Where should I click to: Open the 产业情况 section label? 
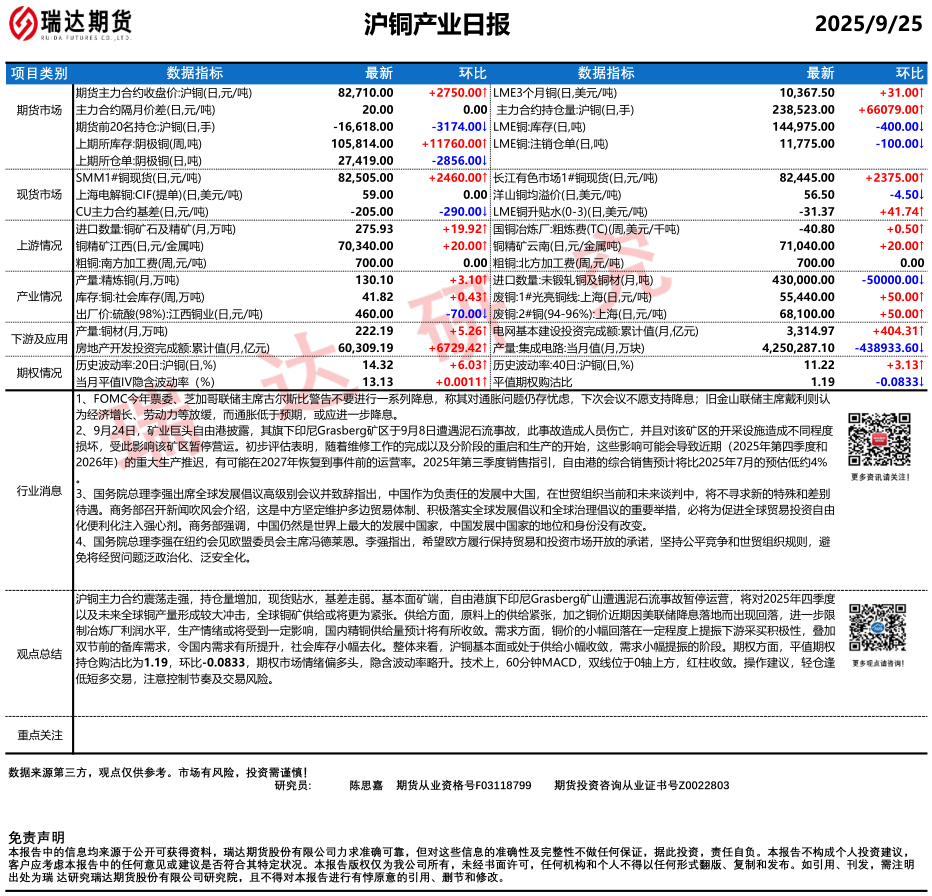point(39,297)
